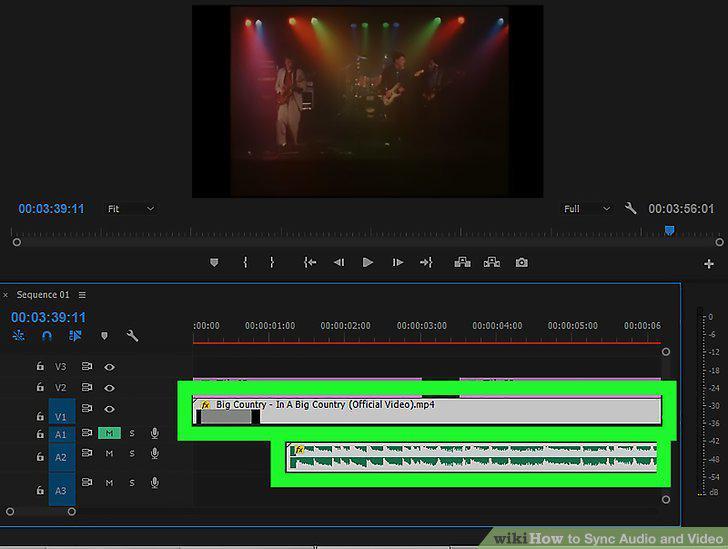
Task: Enable voice-over record on A2
Action: tap(155, 453)
